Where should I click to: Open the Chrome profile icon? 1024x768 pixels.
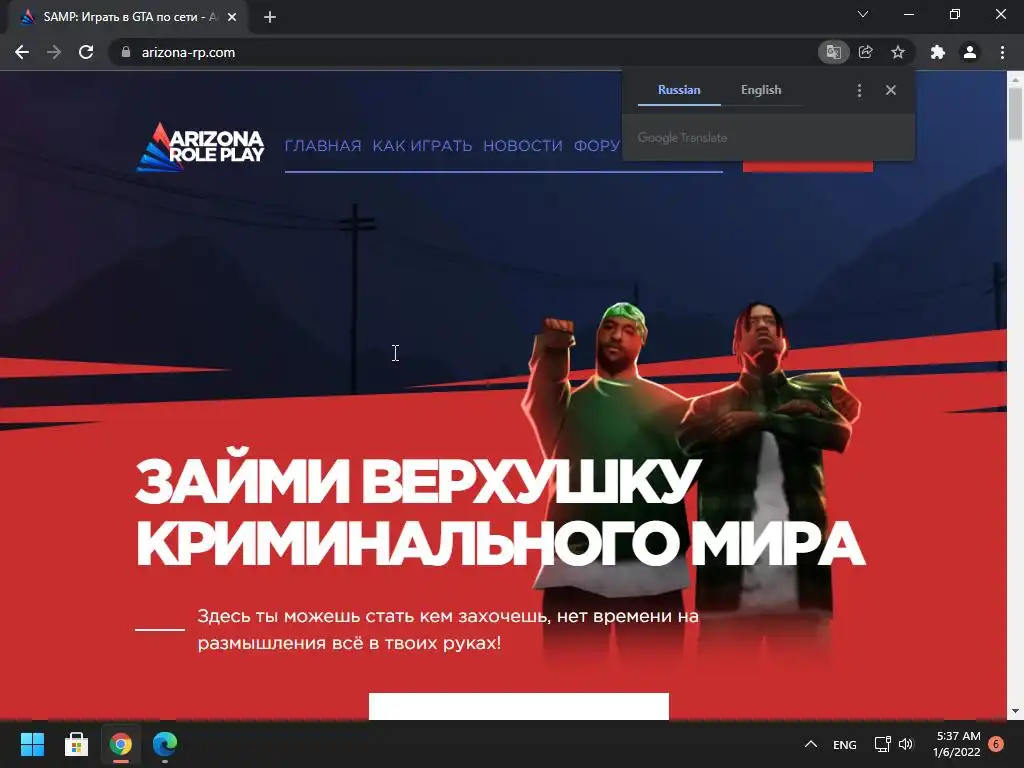(x=970, y=52)
